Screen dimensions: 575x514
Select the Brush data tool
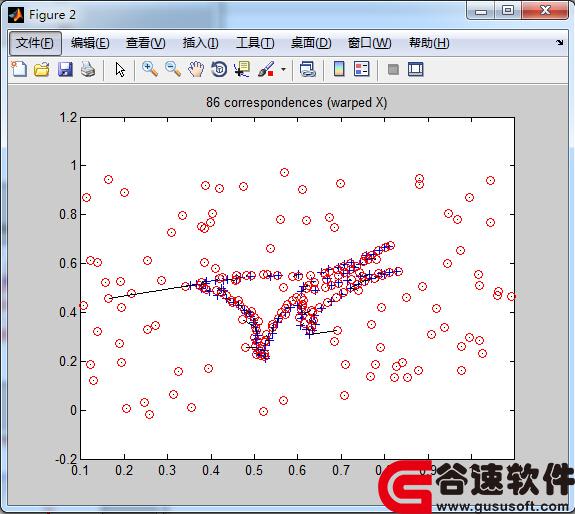click(266, 69)
